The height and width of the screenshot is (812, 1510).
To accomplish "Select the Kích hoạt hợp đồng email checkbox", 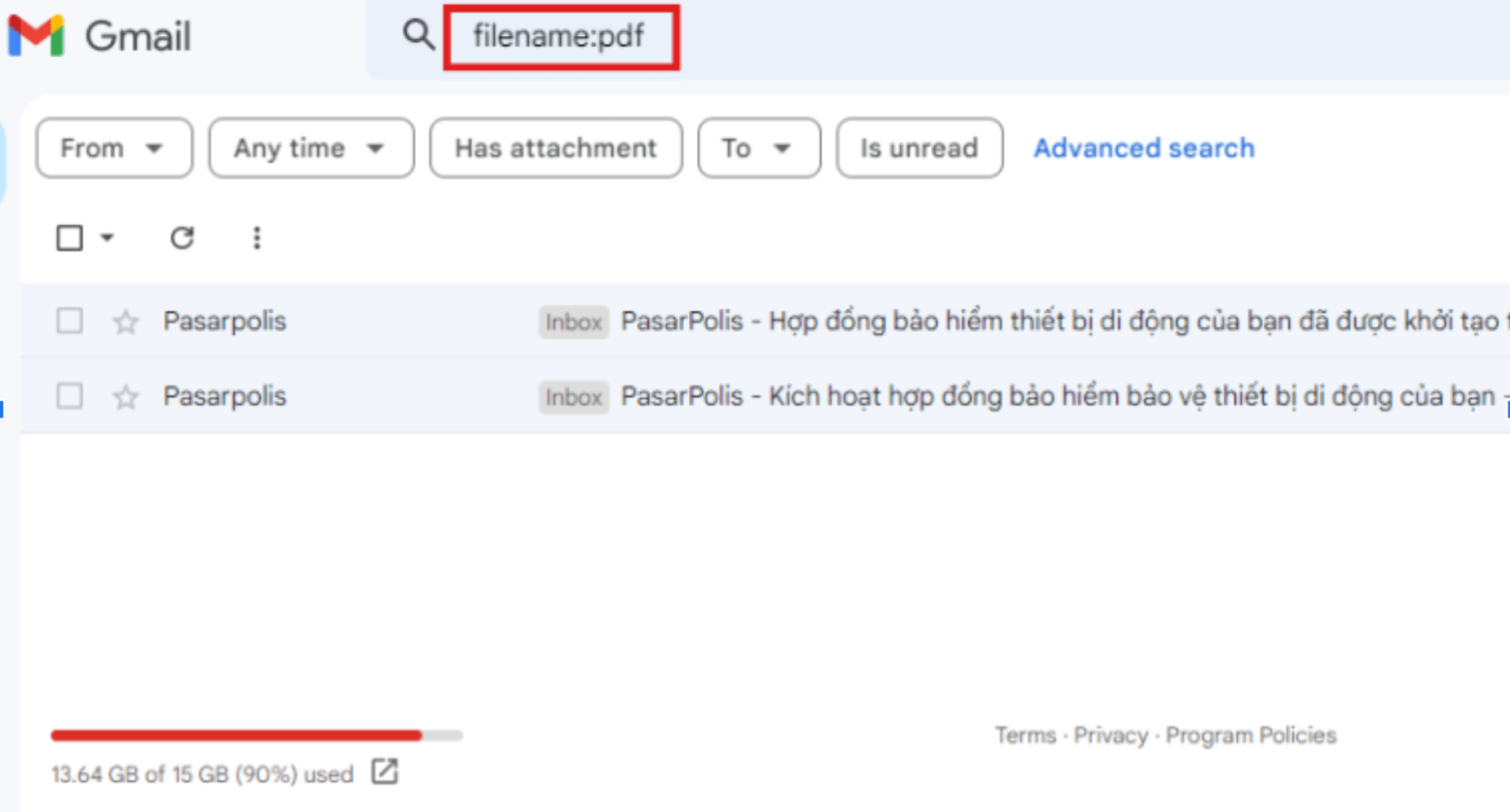I will coord(69,395).
